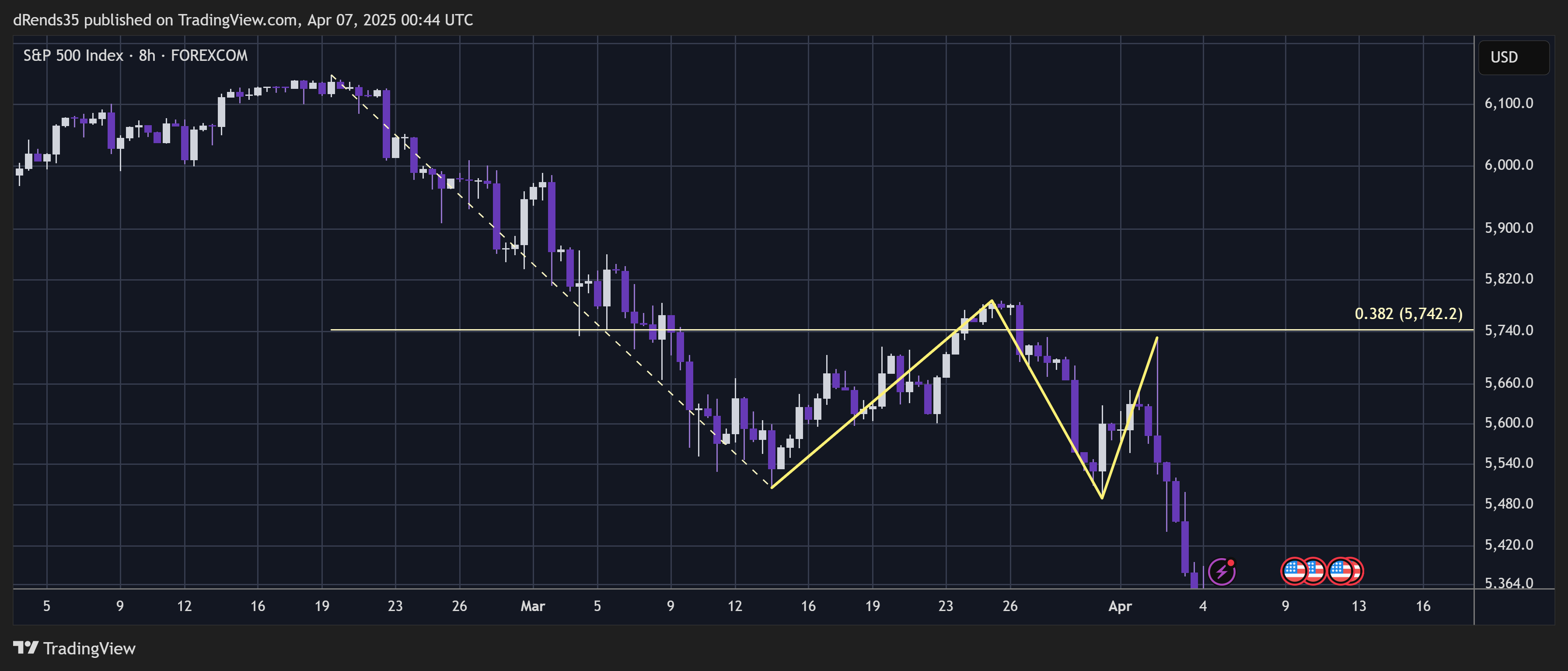Open the USD currency selector

click(1513, 57)
